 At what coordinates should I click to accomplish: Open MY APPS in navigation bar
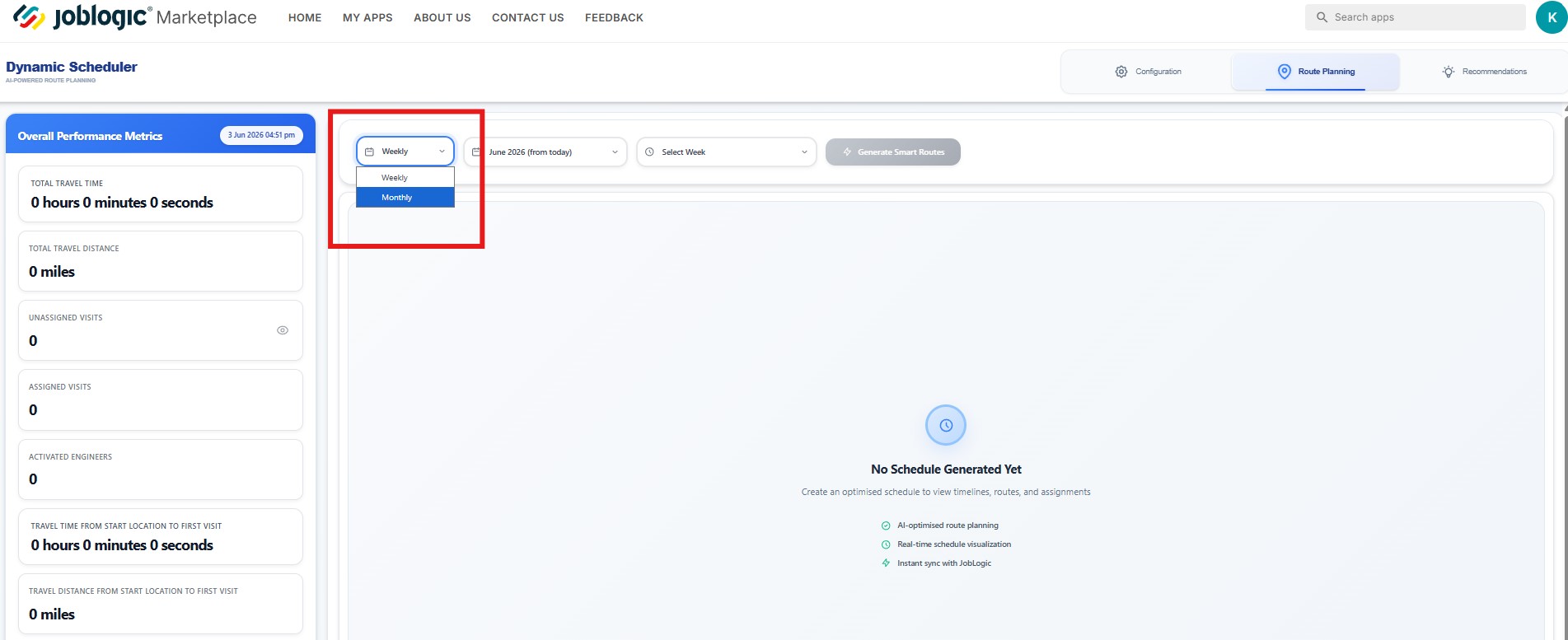[367, 17]
